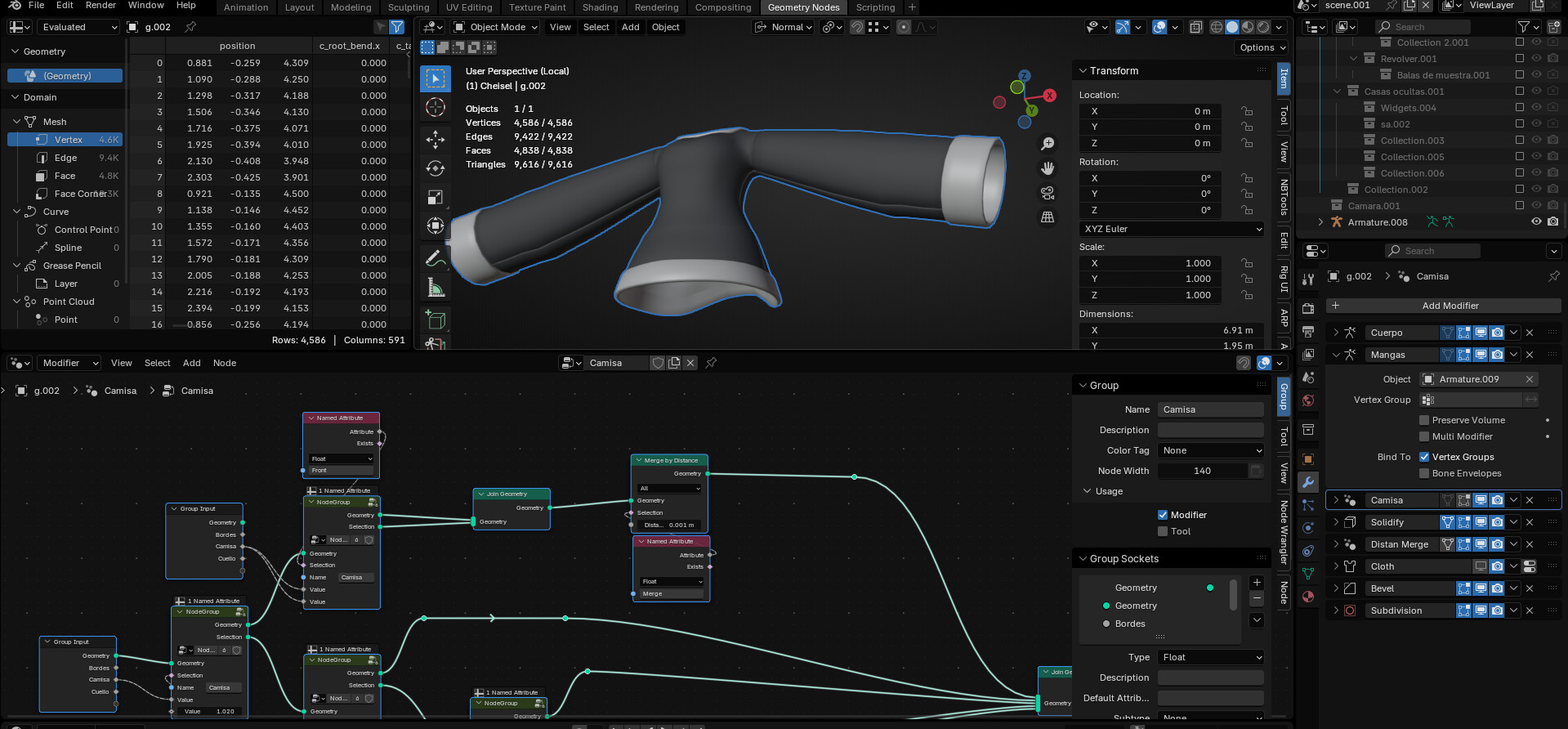Open the XYZ Euler rotation mode dropdown
Viewport: 1568px width, 729px height.
[x=1172, y=229]
